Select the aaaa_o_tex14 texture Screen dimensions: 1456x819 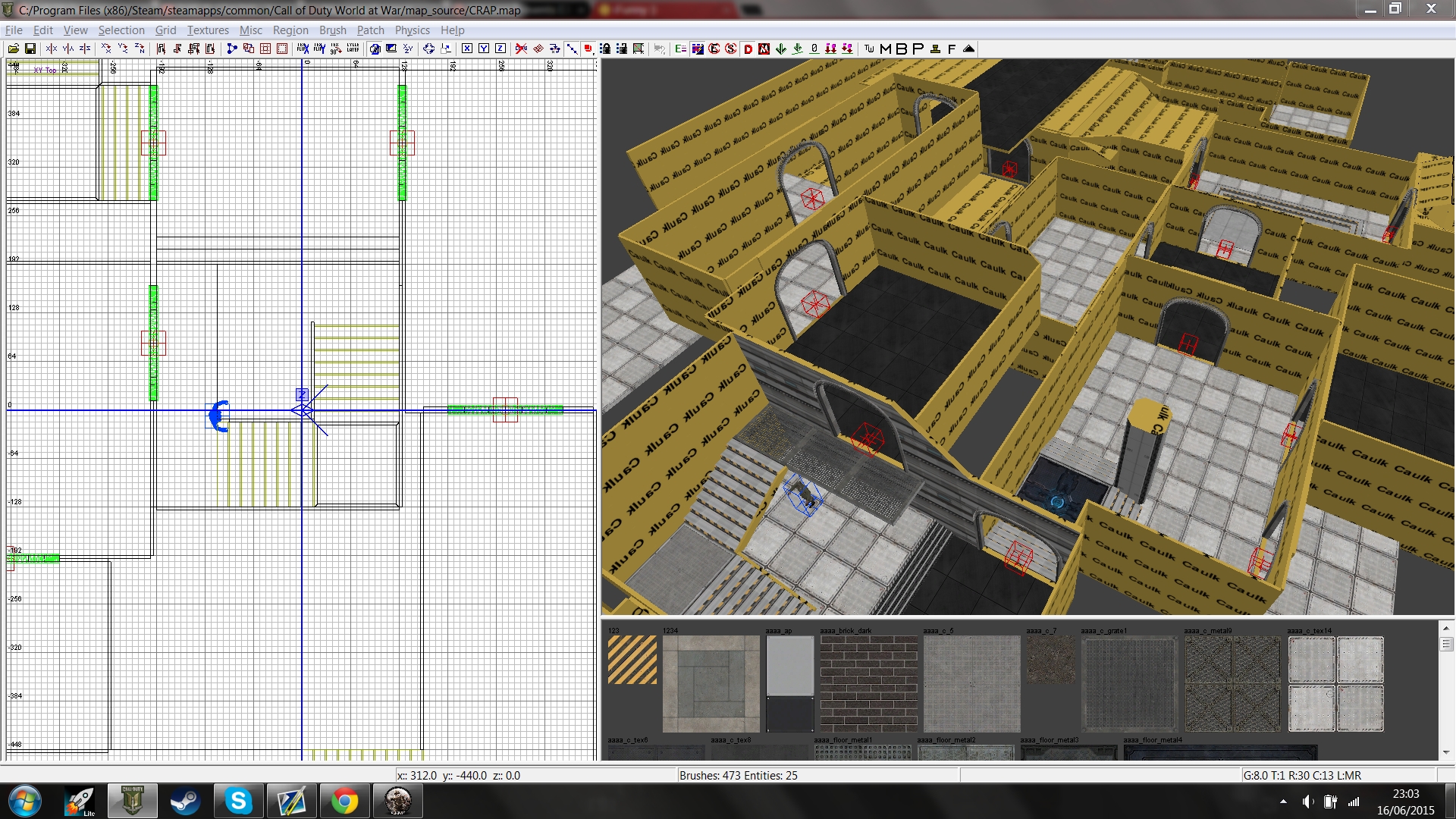1335,683
